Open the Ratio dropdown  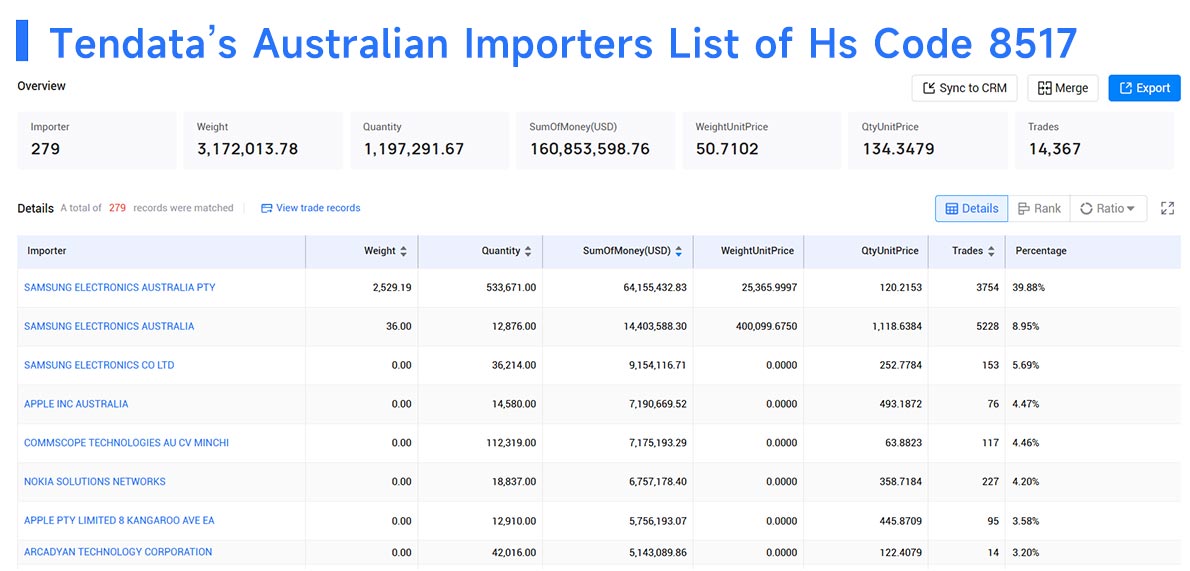(1108, 208)
